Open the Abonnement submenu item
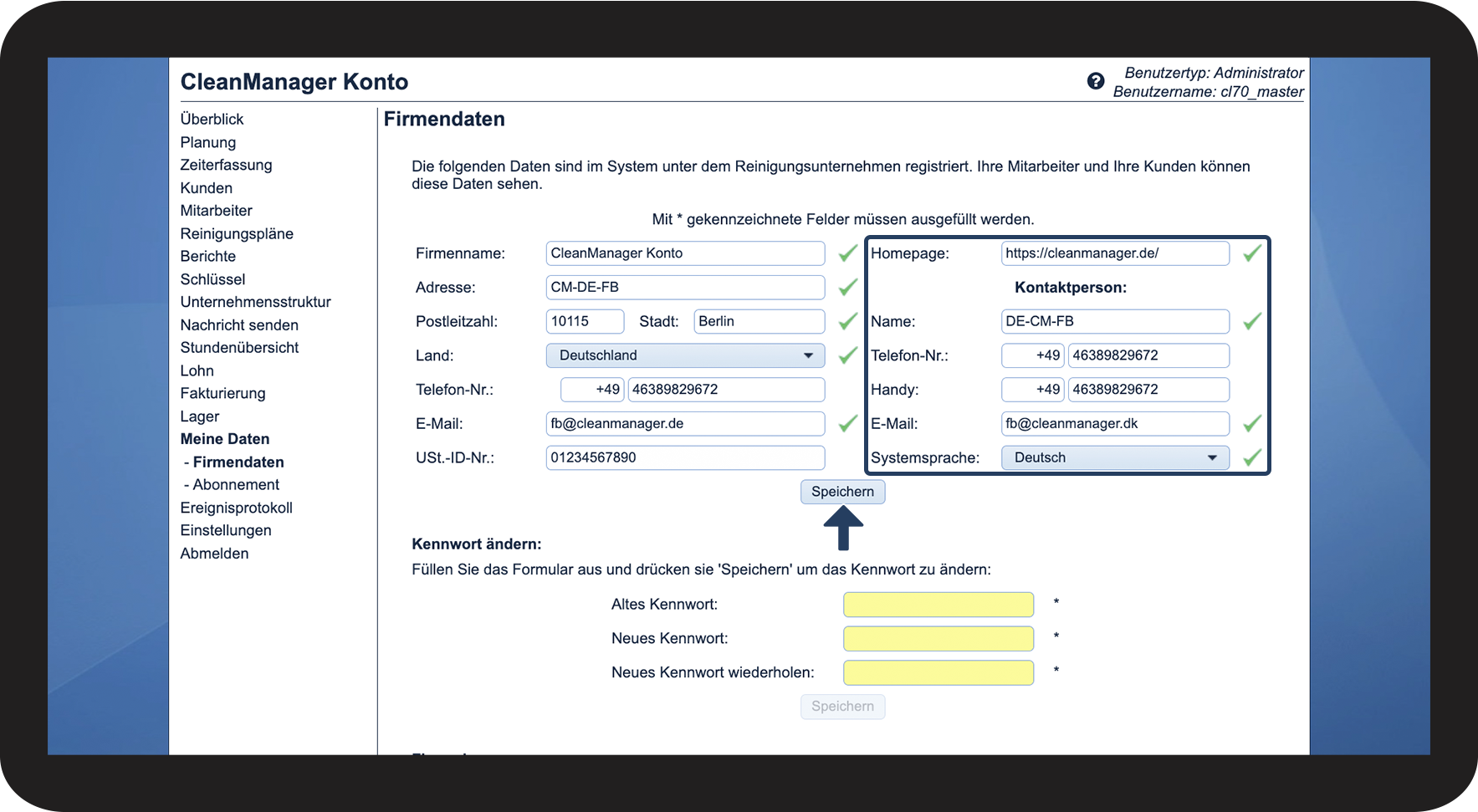The image size is (1478, 812). [x=236, y=485]
